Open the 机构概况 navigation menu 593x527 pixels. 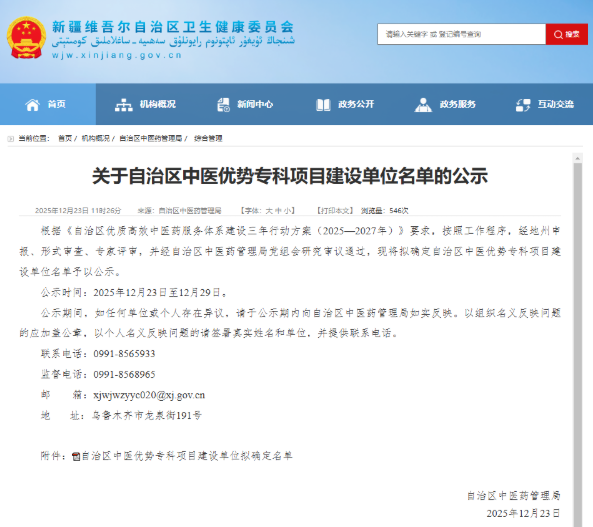click(x=146, y=104)
